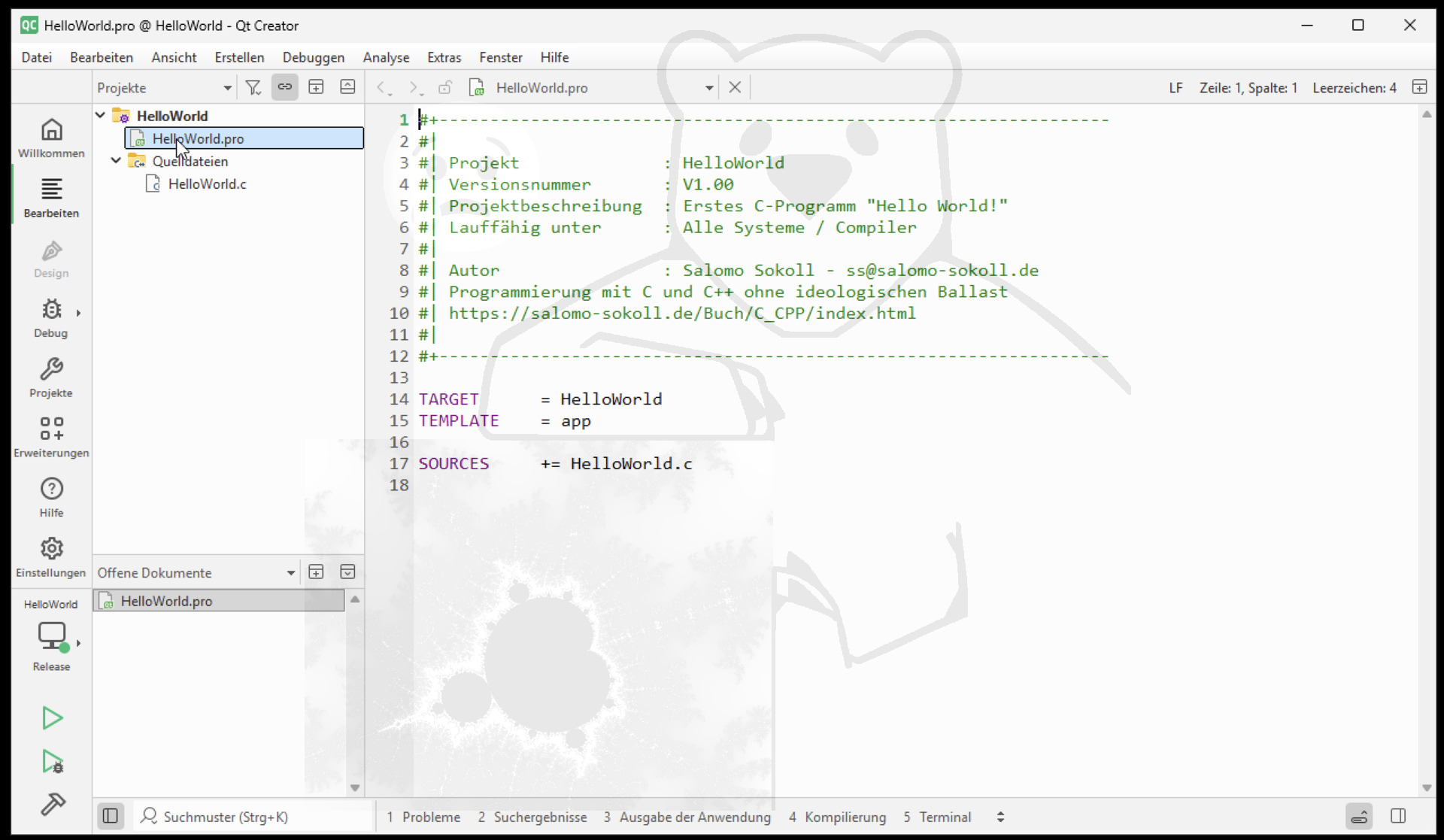
Task: Open the filter tree funnel icon
Action: pos(253,87)
